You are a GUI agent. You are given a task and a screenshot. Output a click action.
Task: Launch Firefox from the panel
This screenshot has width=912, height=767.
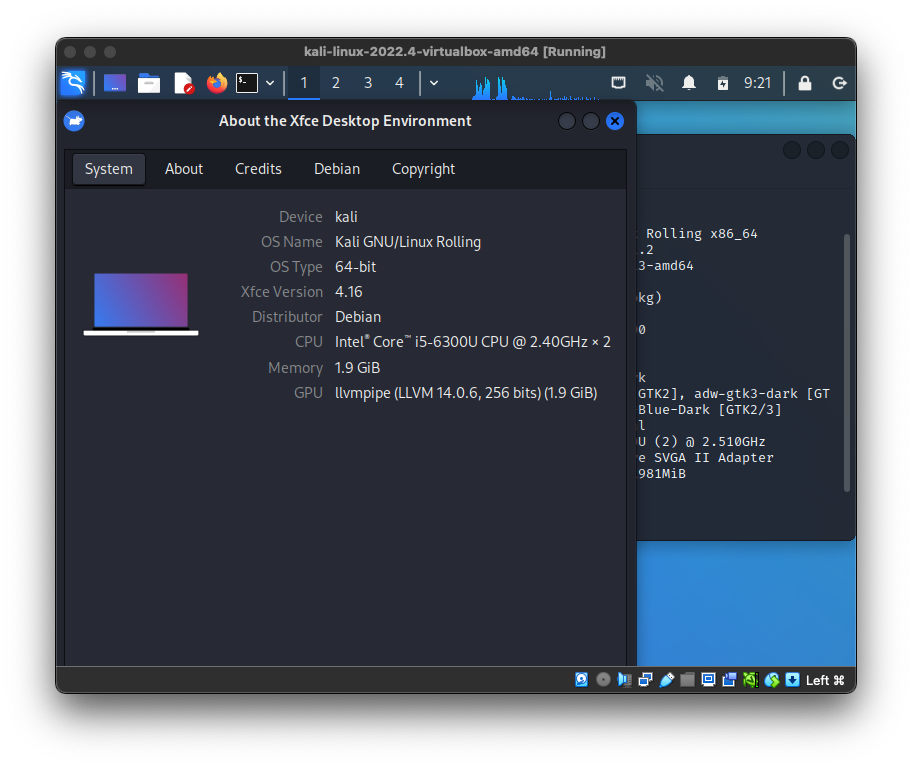click(x=217, y=83)
